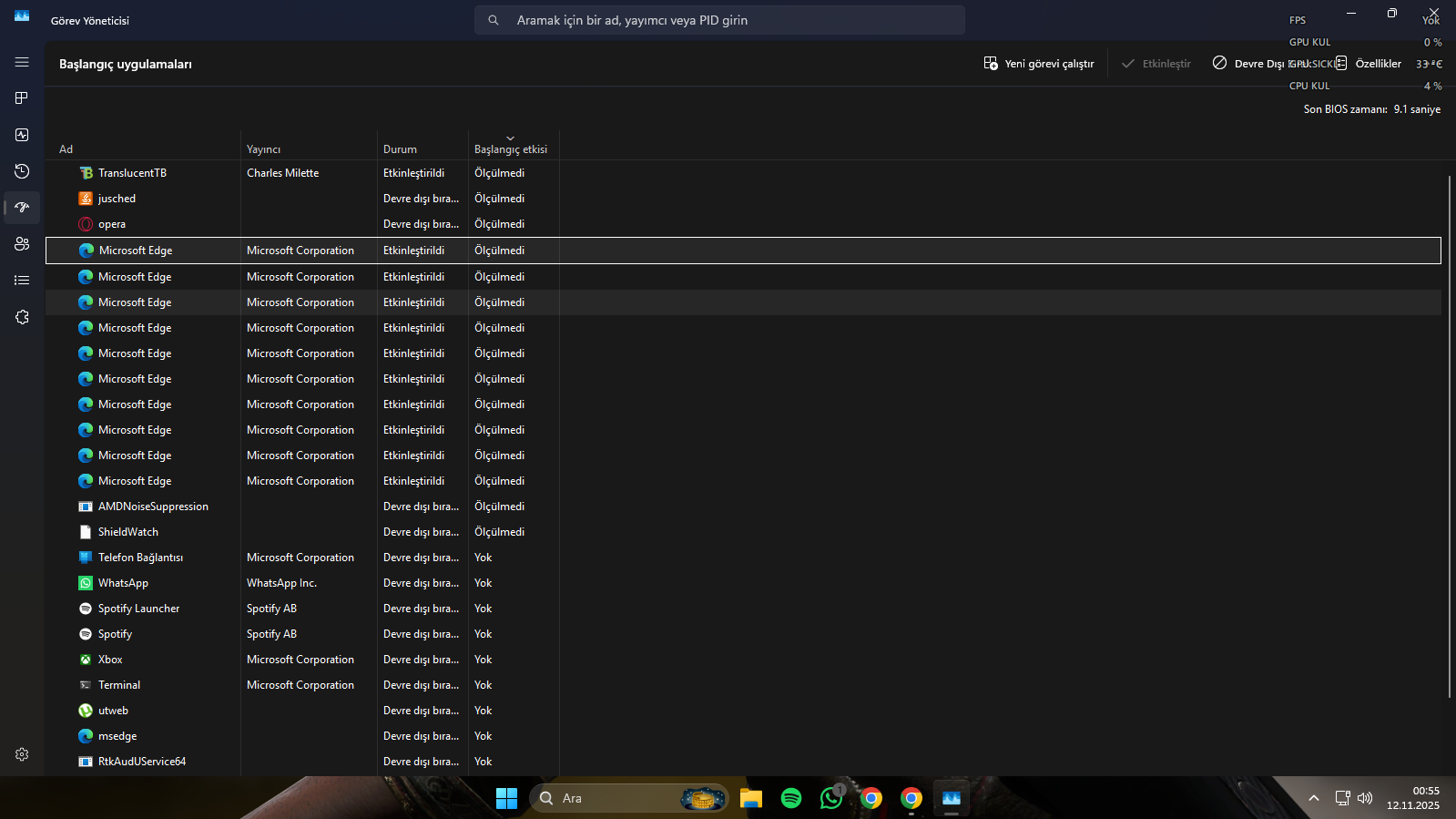
Task: Open volume control in system tray
Action: tap(1364, 798)
